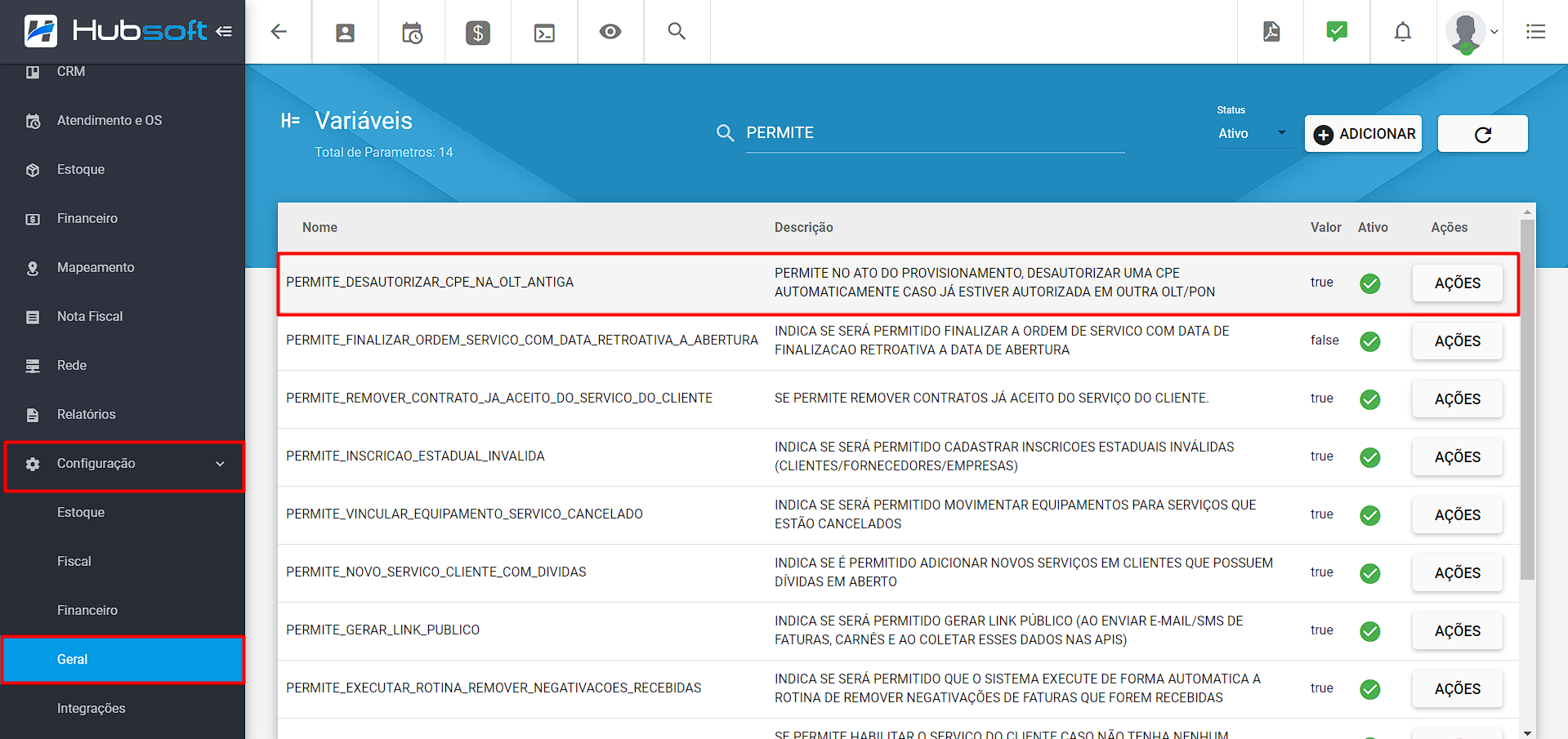The width and height of the screenshot is (1568, 739).
Task: Collapse the sidebar using the Hubsoft arrow icon
Action: point(224,32)
